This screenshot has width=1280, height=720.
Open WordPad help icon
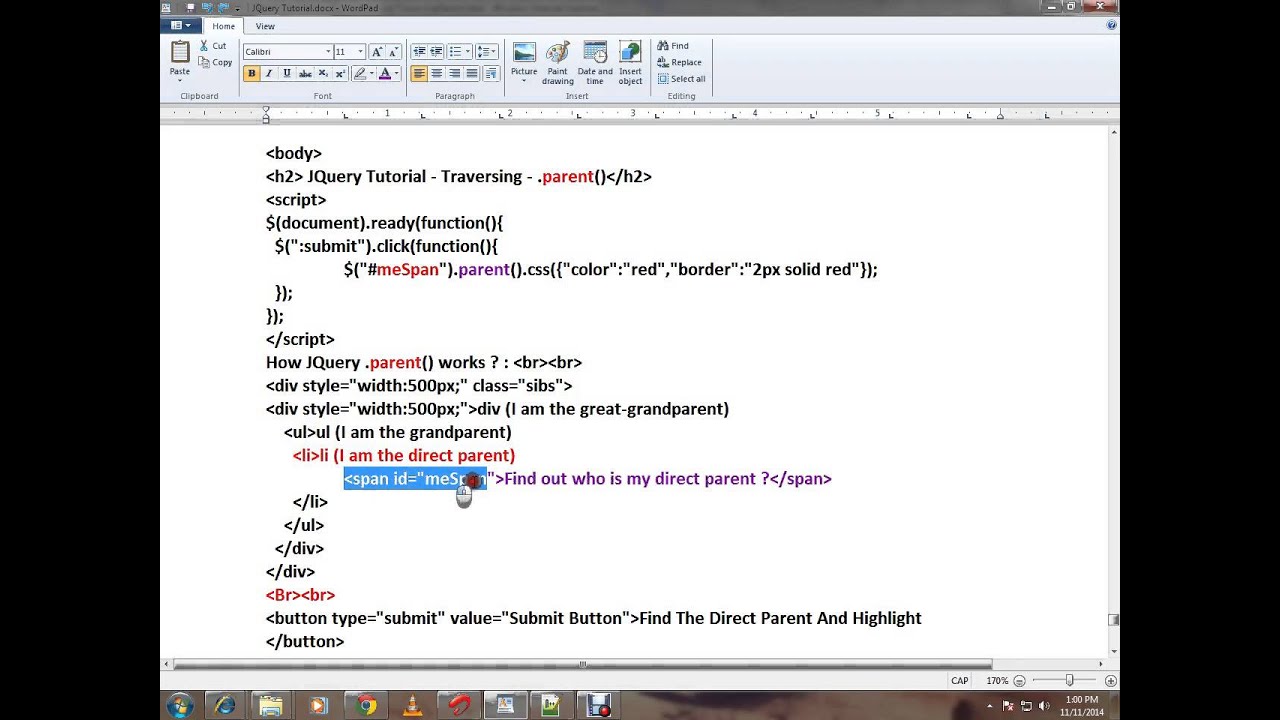pyautogui.click(x=1112, y=25)
